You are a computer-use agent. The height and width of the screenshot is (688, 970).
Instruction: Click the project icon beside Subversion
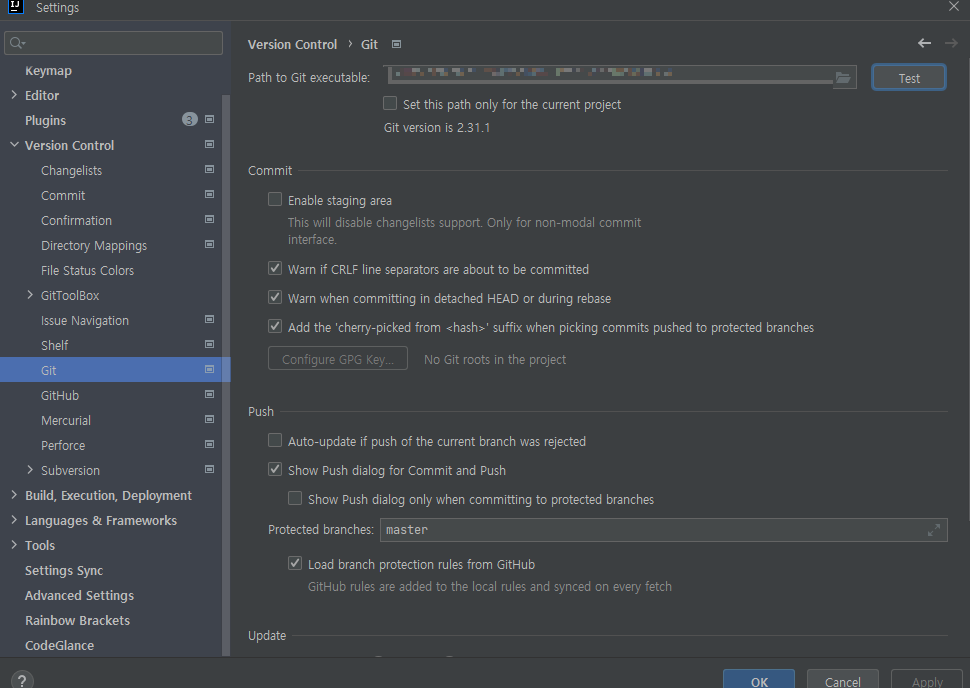pyautogui.click(x=210, y=470)
